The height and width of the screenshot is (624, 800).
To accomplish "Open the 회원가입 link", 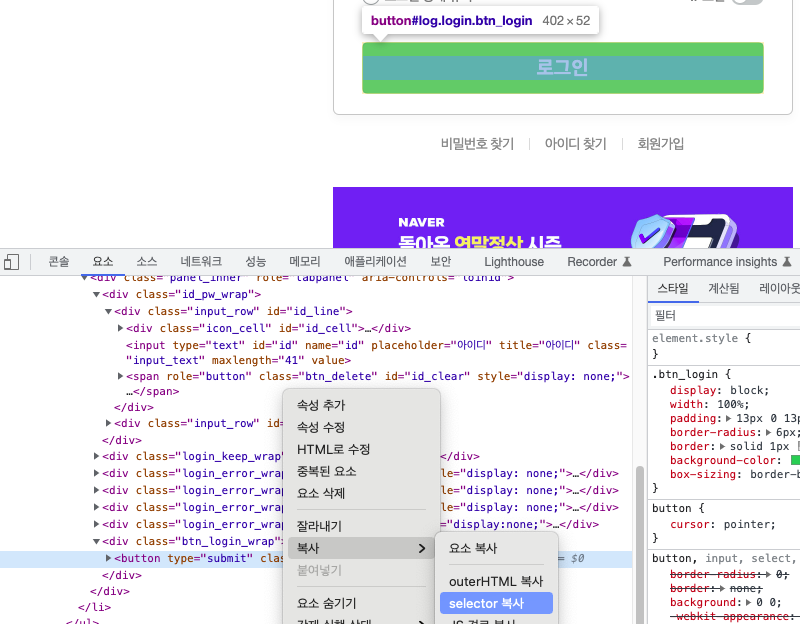I will [661, 144].
